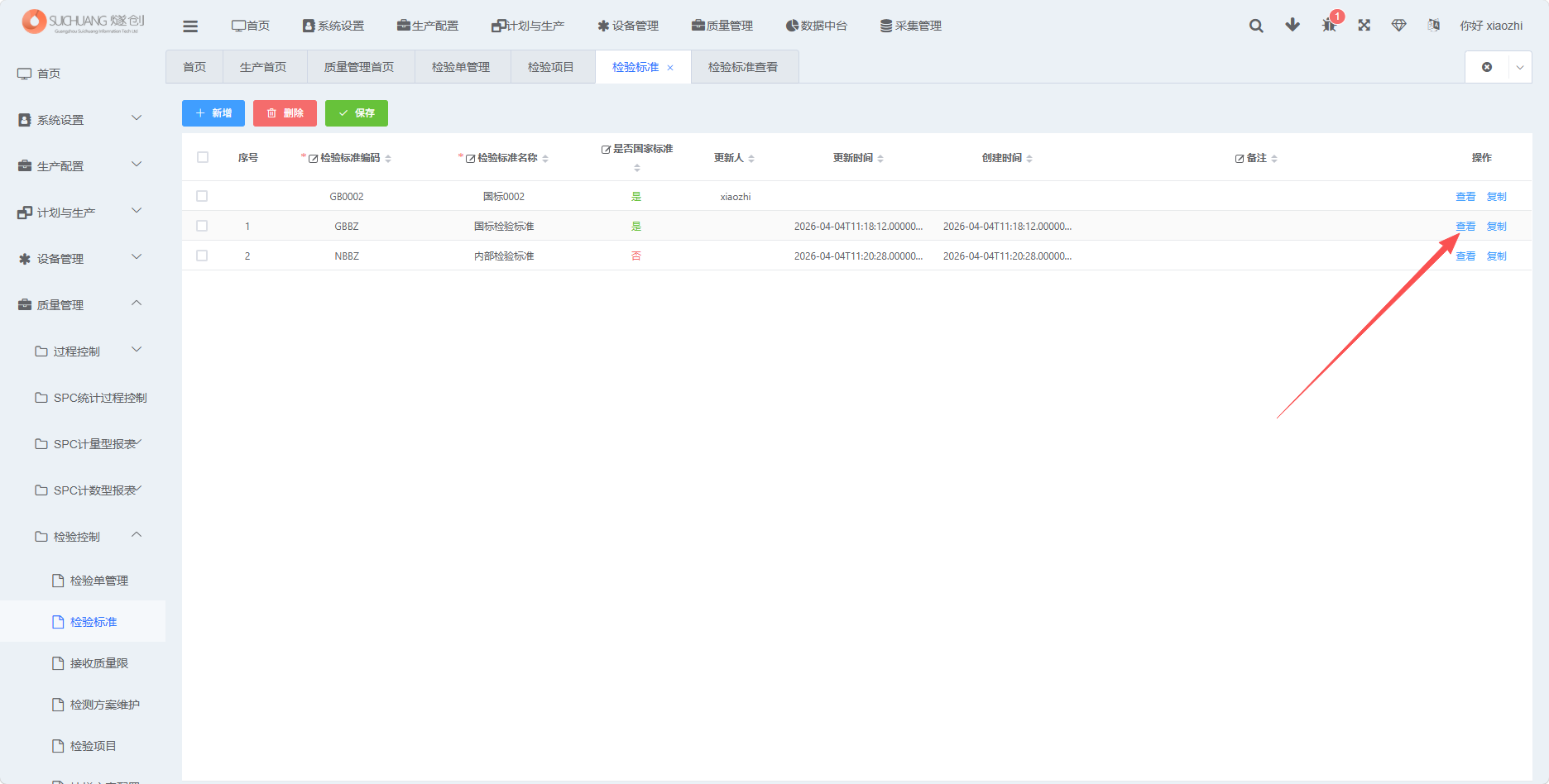Open 首页 in the left sidebar

[83, 74]
